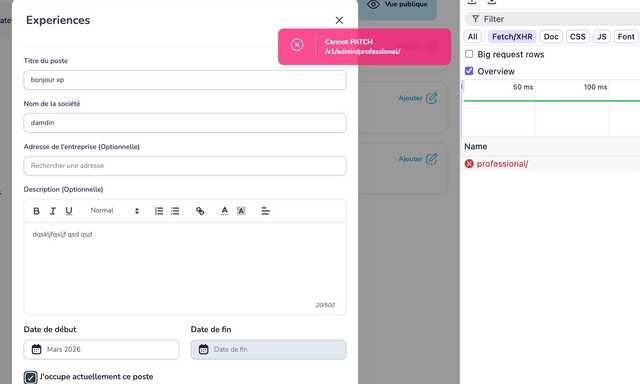Click the Name column header
The height and width of the screenshot is (384, 640).
[551, 146]
